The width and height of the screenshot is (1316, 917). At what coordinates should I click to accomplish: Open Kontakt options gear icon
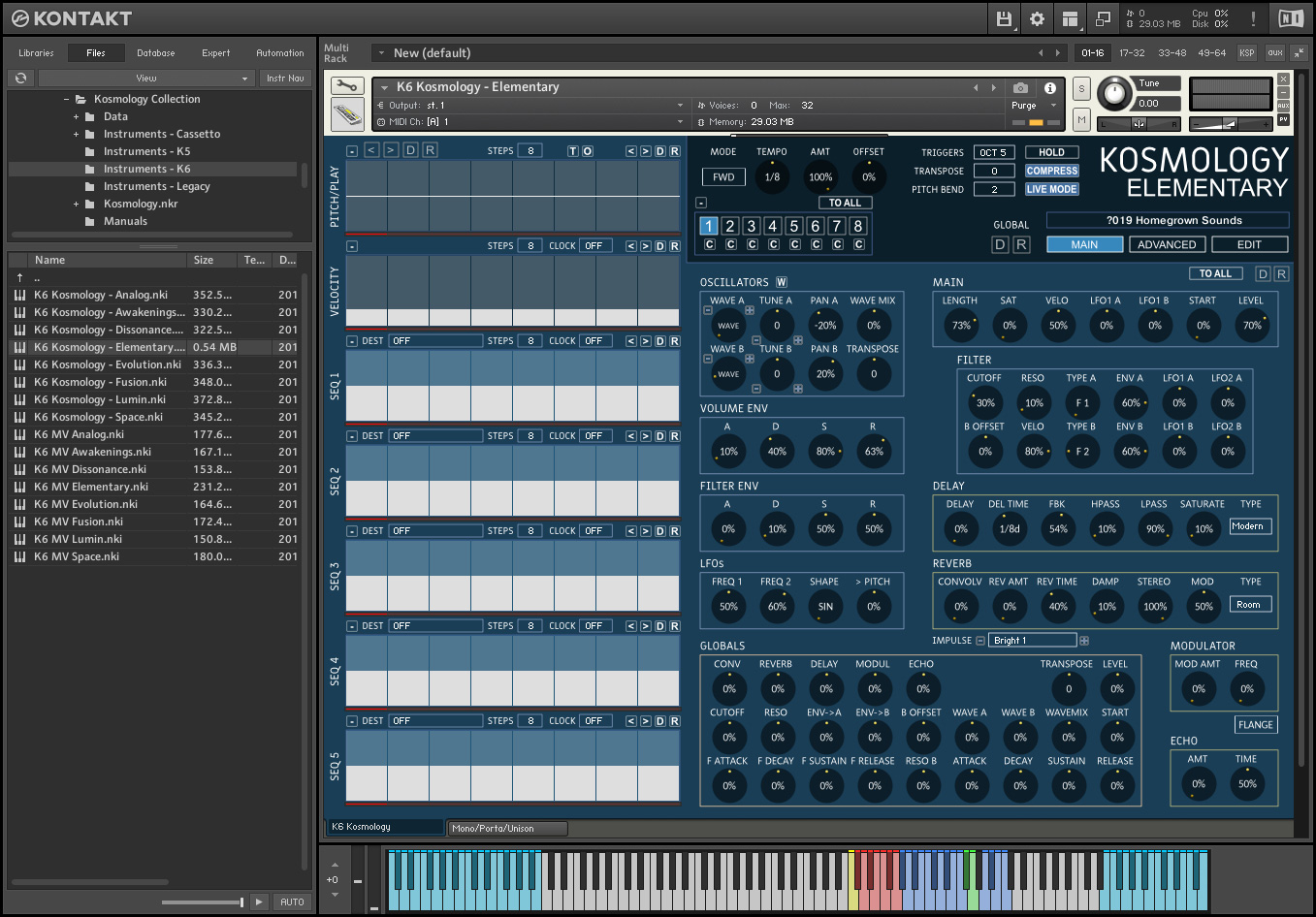click(x=1037, y=18)
